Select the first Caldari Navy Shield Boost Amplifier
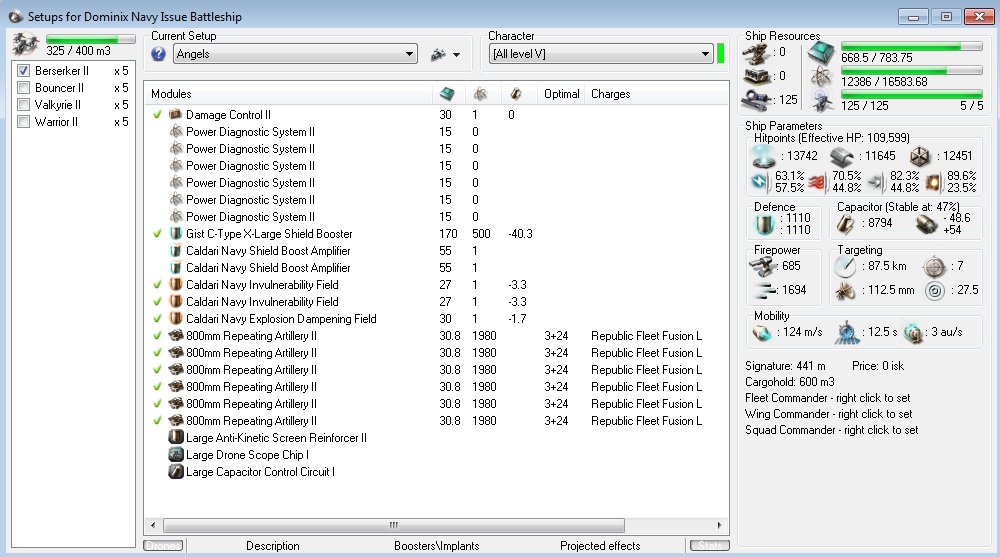1000x557 pixels. pos(436,251)
